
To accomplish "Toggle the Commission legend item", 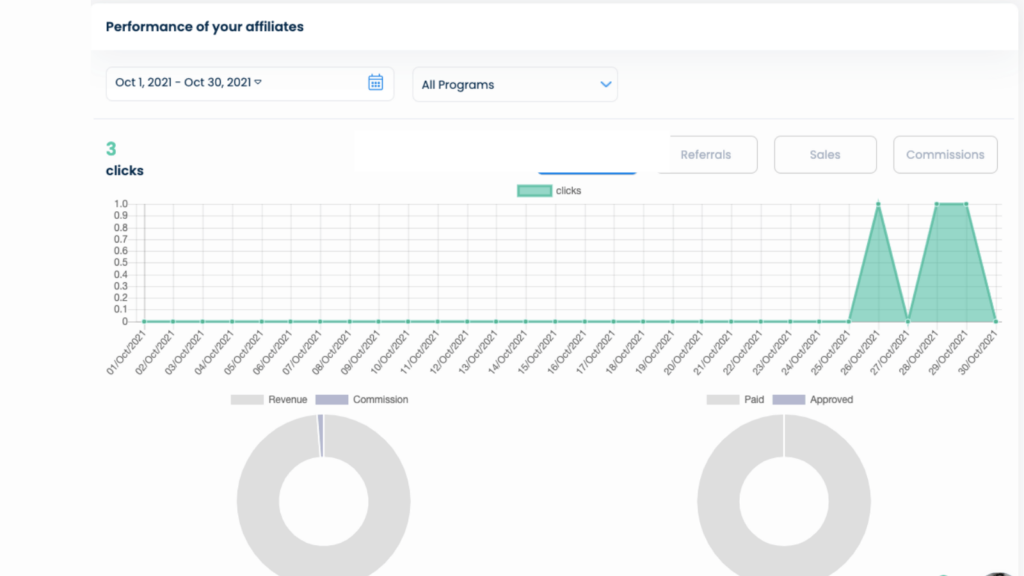I will (362, 400).
